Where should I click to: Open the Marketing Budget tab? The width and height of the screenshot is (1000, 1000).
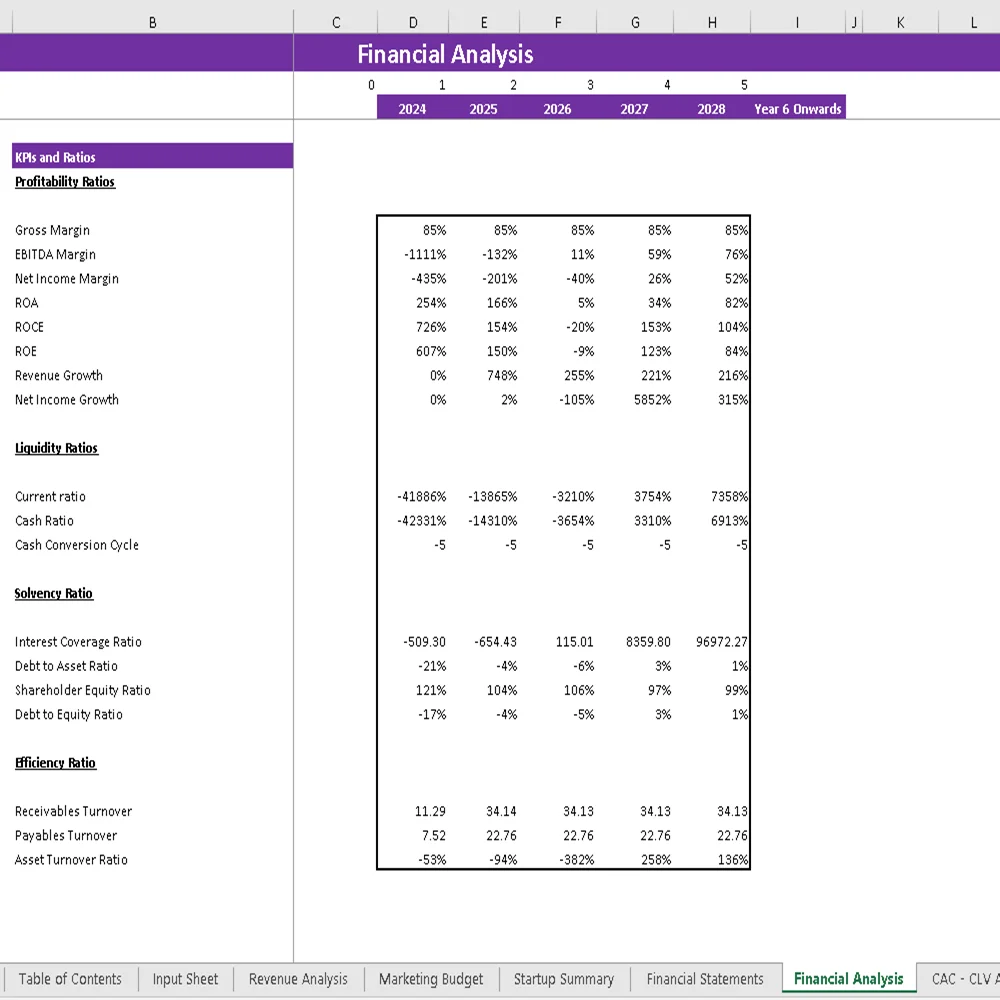tap(431, 979)
